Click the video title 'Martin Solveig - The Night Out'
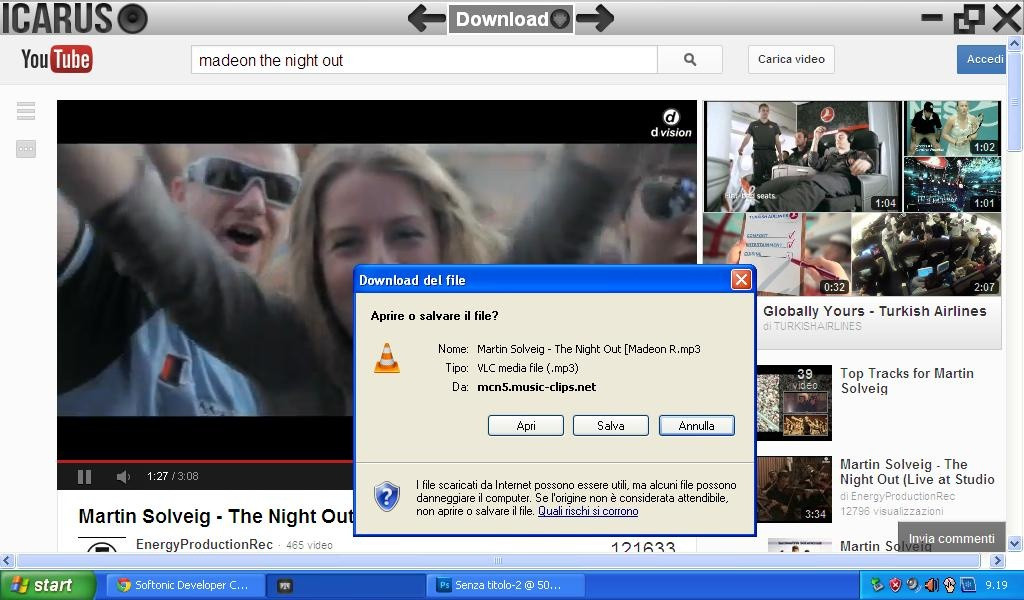 pos(216,516)
